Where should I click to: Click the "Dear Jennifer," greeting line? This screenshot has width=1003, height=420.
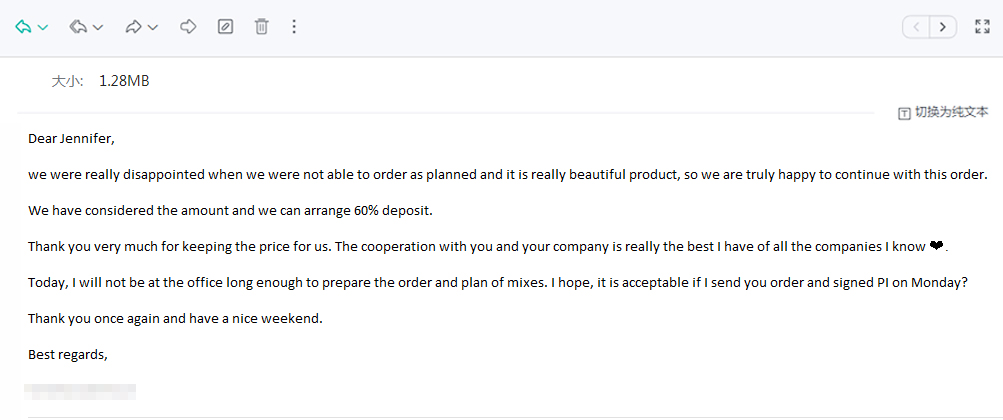point(72,138)
